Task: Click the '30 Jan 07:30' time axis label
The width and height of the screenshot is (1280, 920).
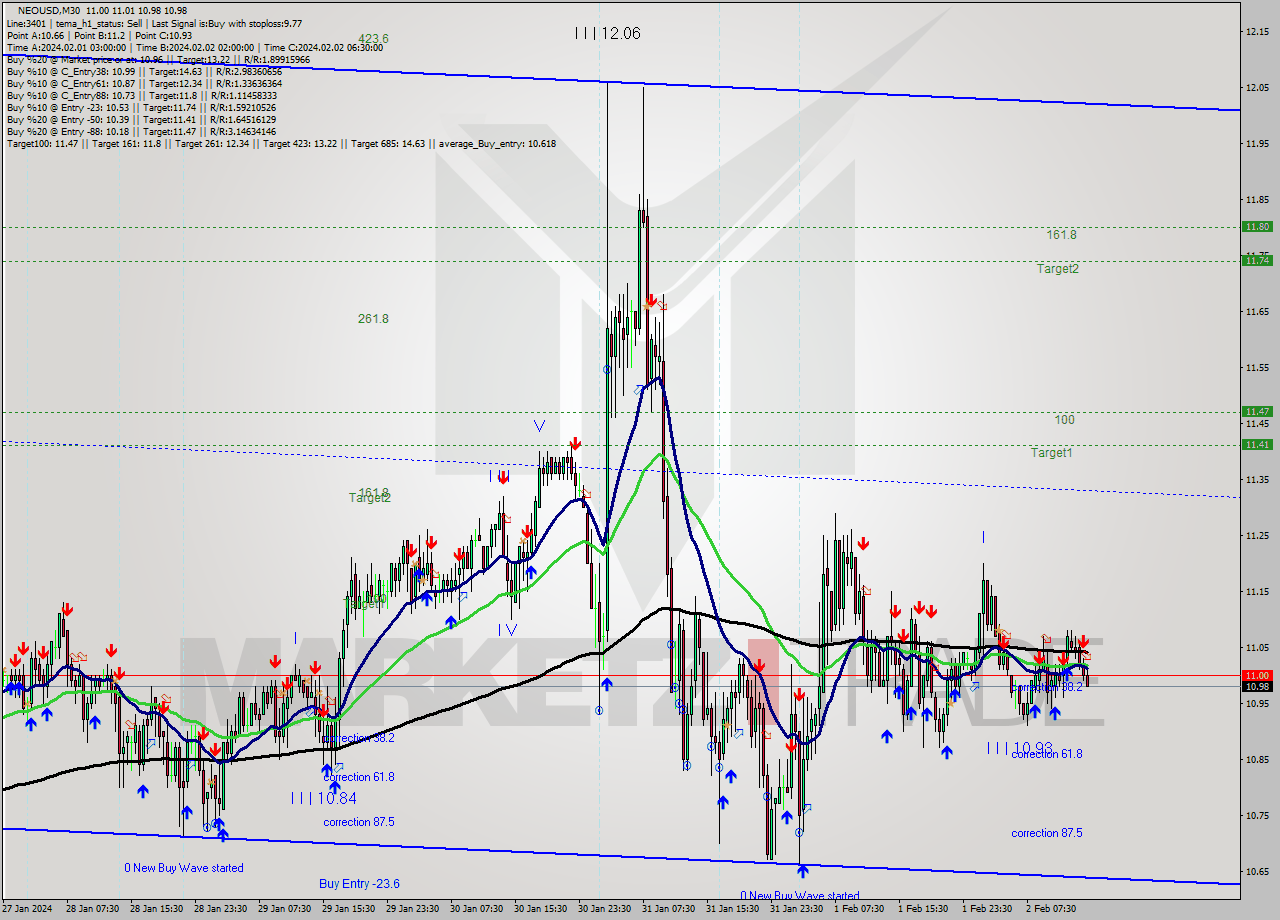Action: [x=476, y=909]
